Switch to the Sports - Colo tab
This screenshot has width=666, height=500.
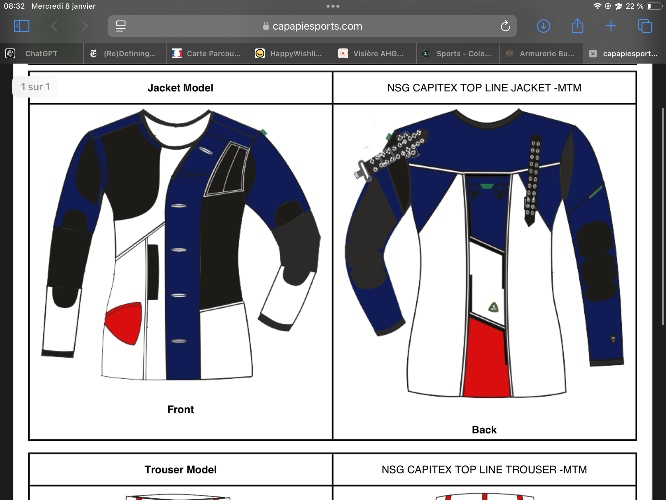coord(457,54)
